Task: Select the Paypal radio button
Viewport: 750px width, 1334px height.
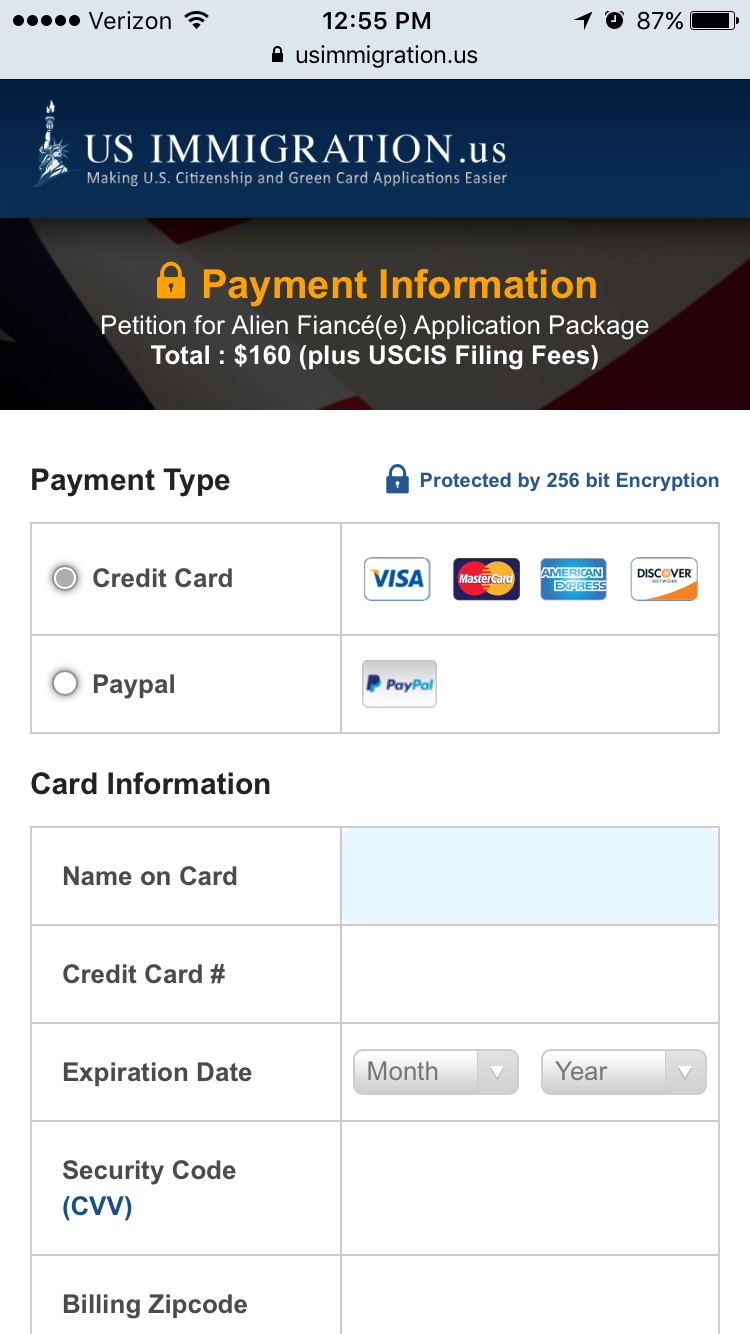Action: (x=65, y=684)
